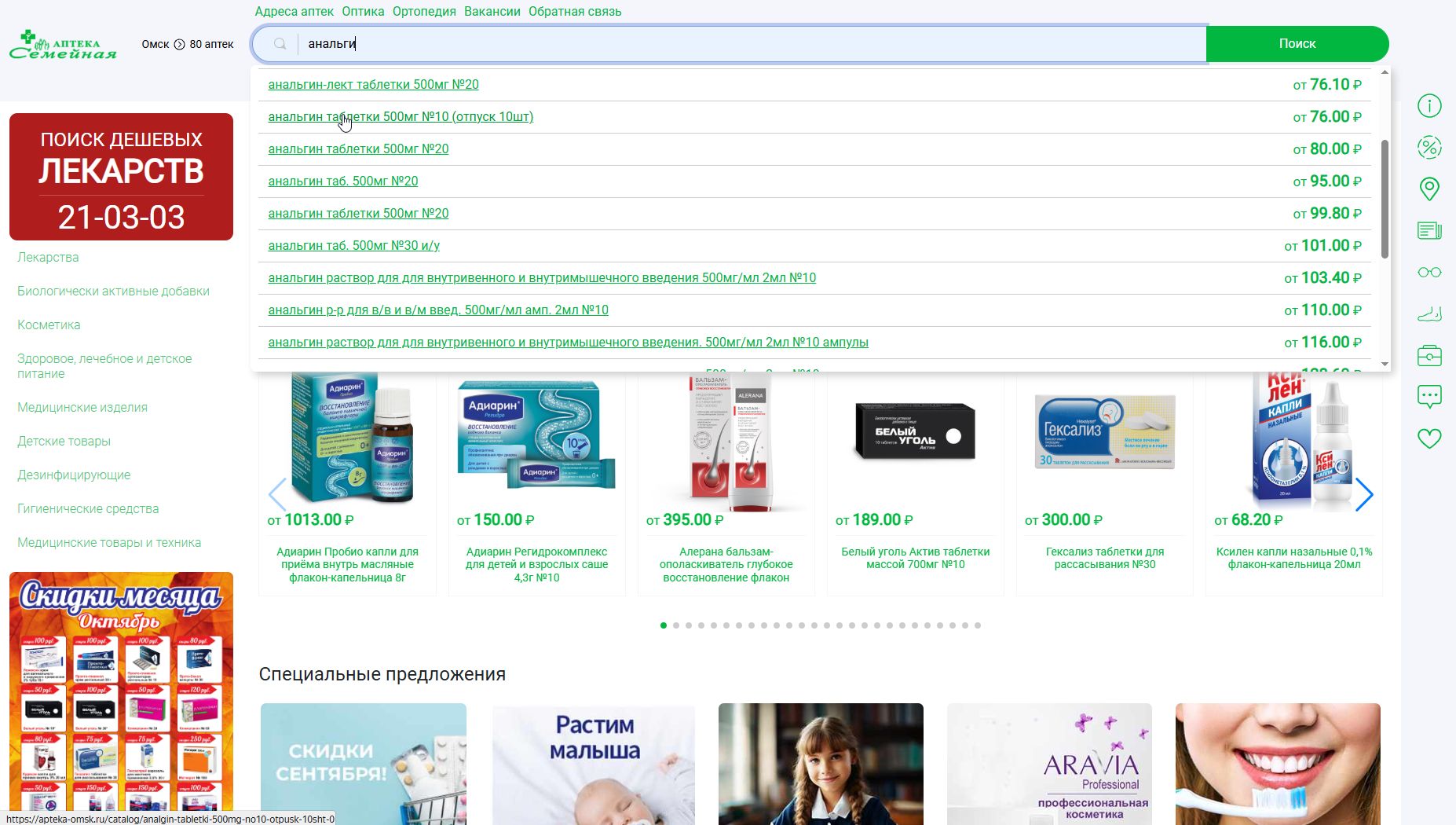This screenshot has width=1456, height=825.
Task: Open Медицинские товары и техника category
Action: pyautogui.click(x=109, y=542)
